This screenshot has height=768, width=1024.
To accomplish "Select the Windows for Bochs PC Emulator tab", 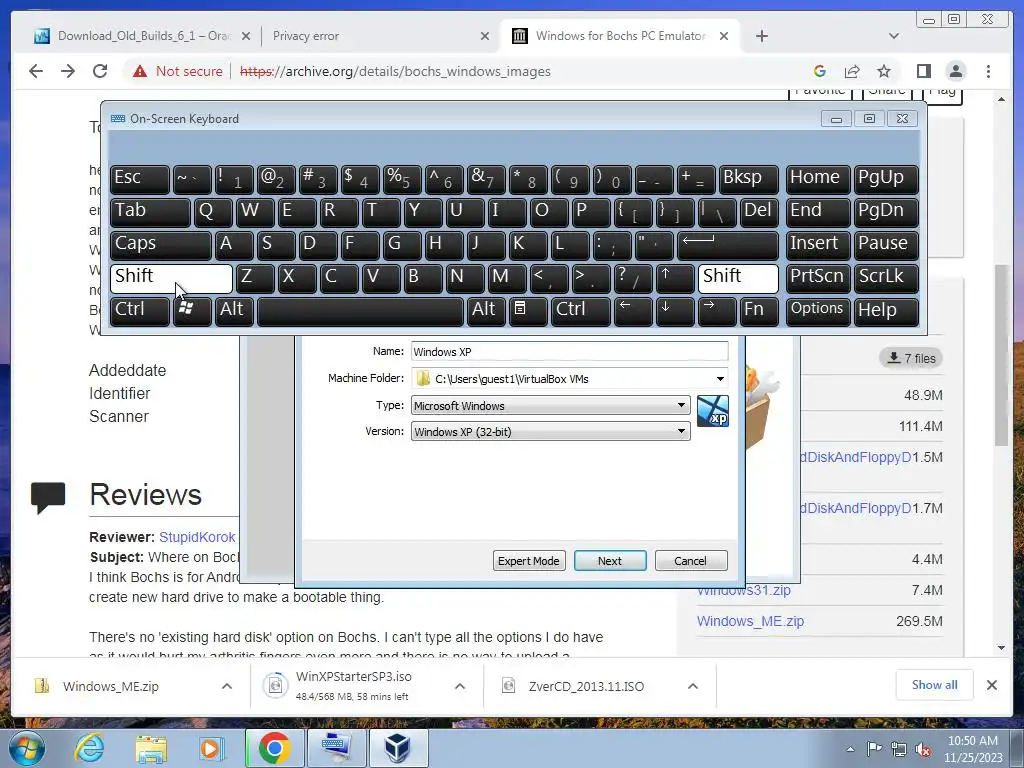I will tap(620, 36).
